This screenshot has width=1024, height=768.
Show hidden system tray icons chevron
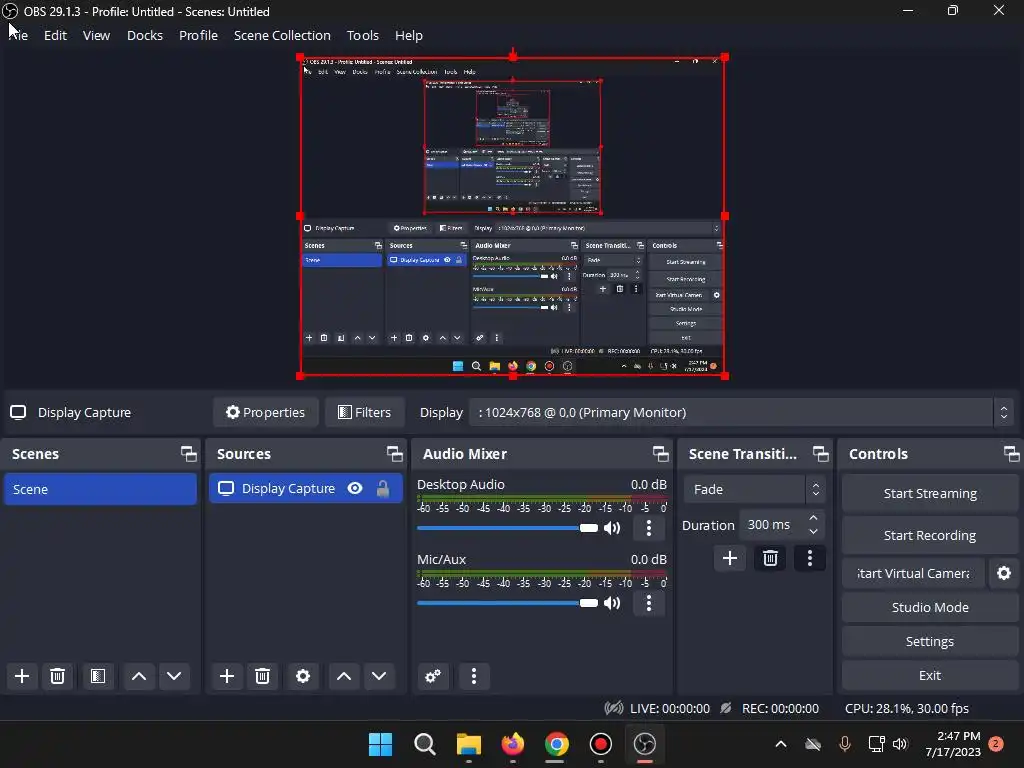pos(780,744)
